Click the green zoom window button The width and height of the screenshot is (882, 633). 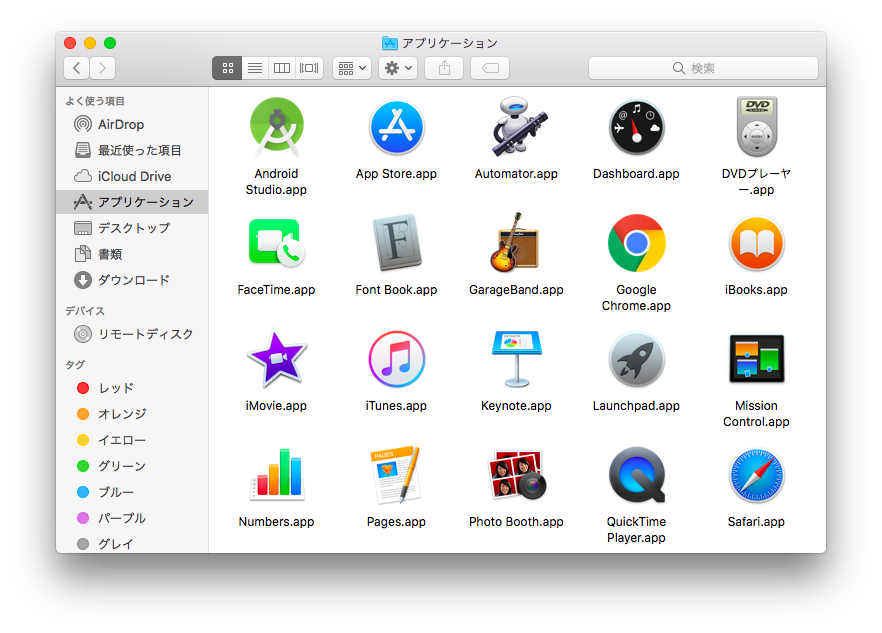pyautogui.click(x=110, y=43)
